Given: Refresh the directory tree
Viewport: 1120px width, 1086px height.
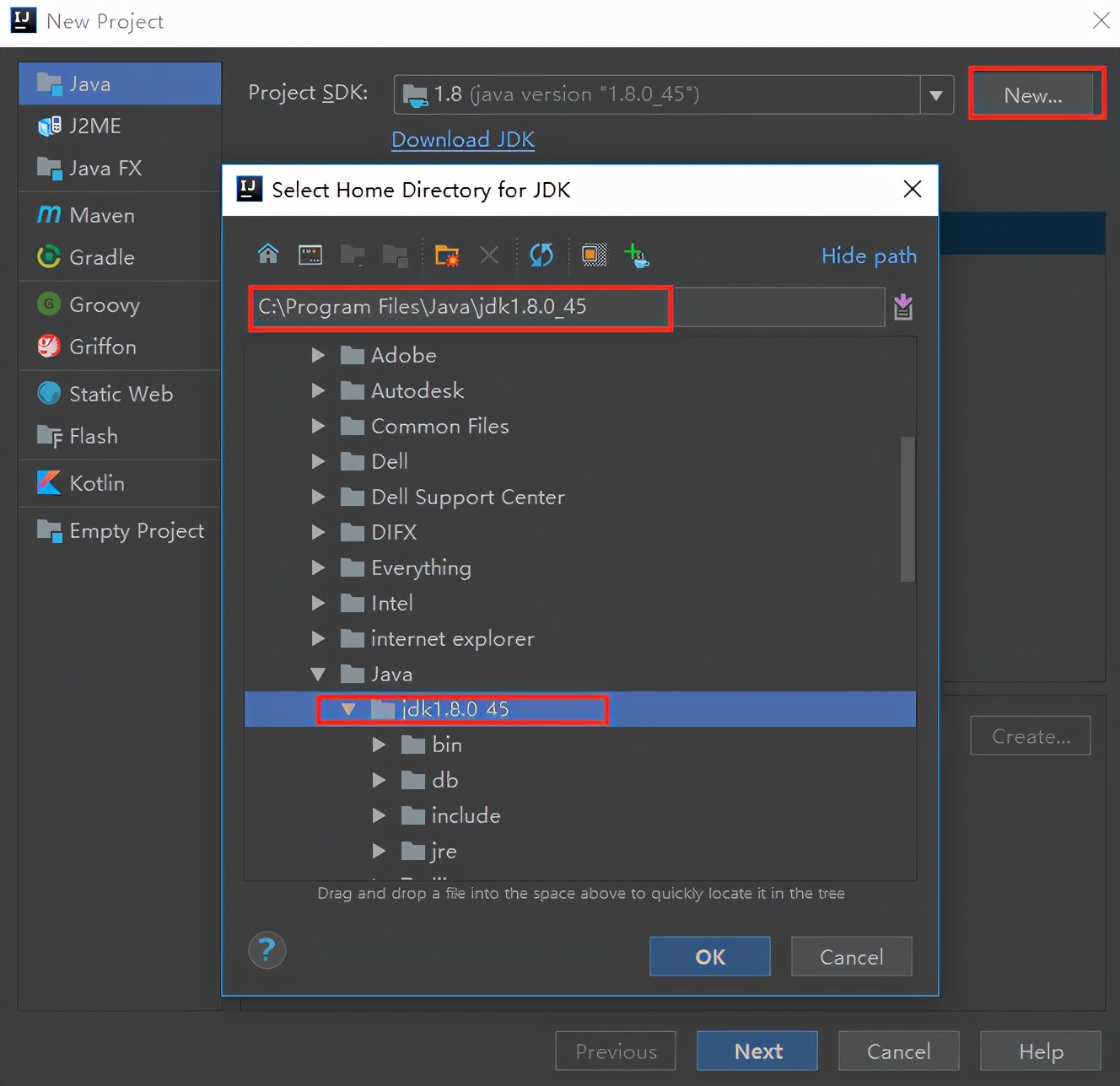Looking at the screenshot, I should click(x=541, y=255).
